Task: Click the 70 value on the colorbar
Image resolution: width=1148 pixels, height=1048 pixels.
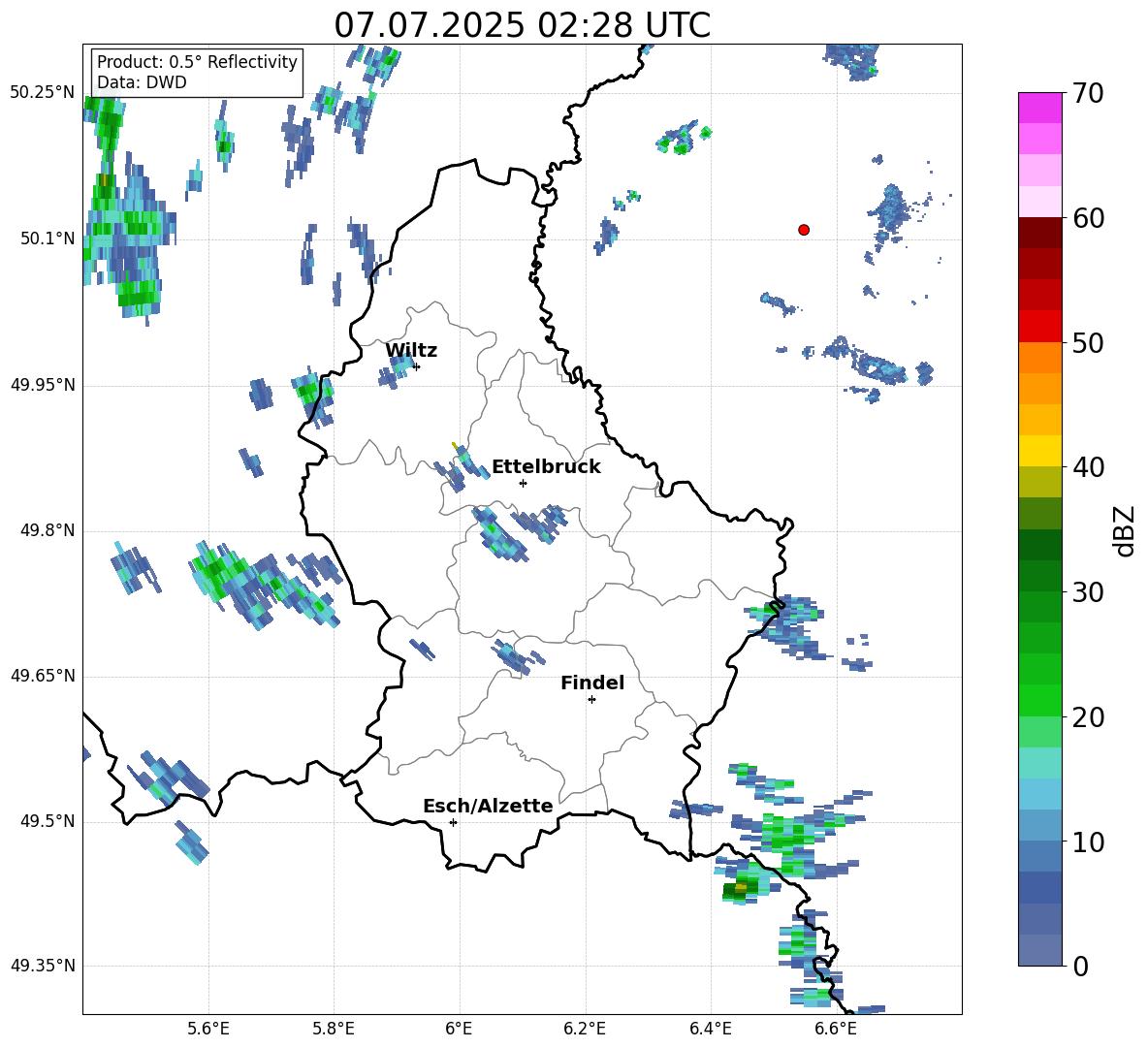Action: click(x=1088, y=94)
